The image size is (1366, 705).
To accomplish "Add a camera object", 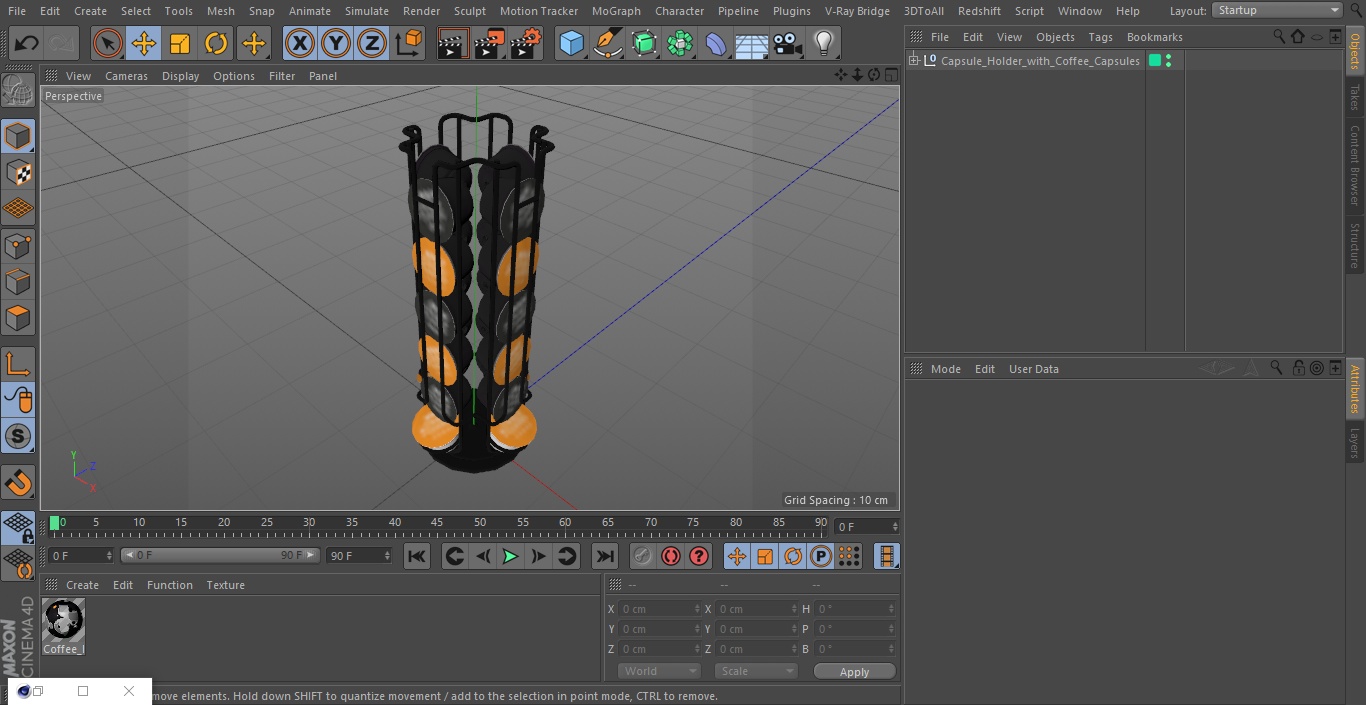I will point(787,43).
